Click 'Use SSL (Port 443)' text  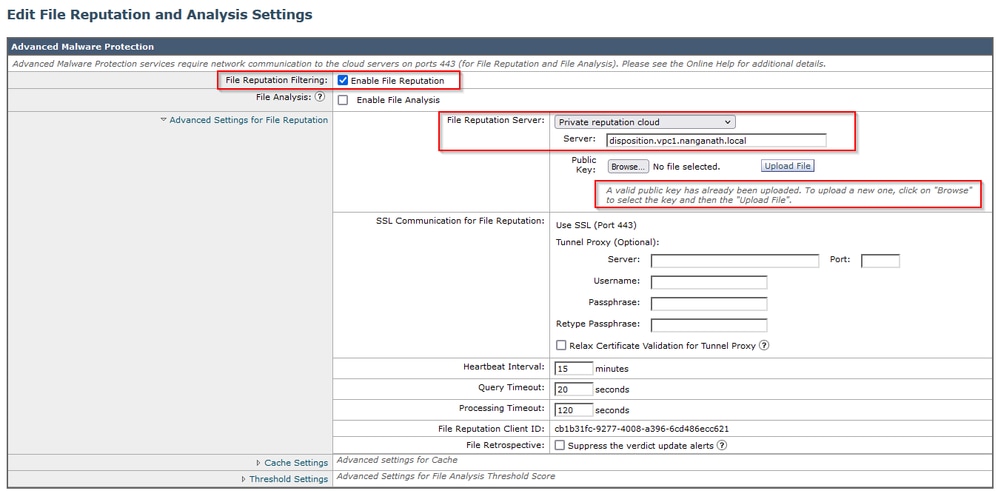coord(596,225)
